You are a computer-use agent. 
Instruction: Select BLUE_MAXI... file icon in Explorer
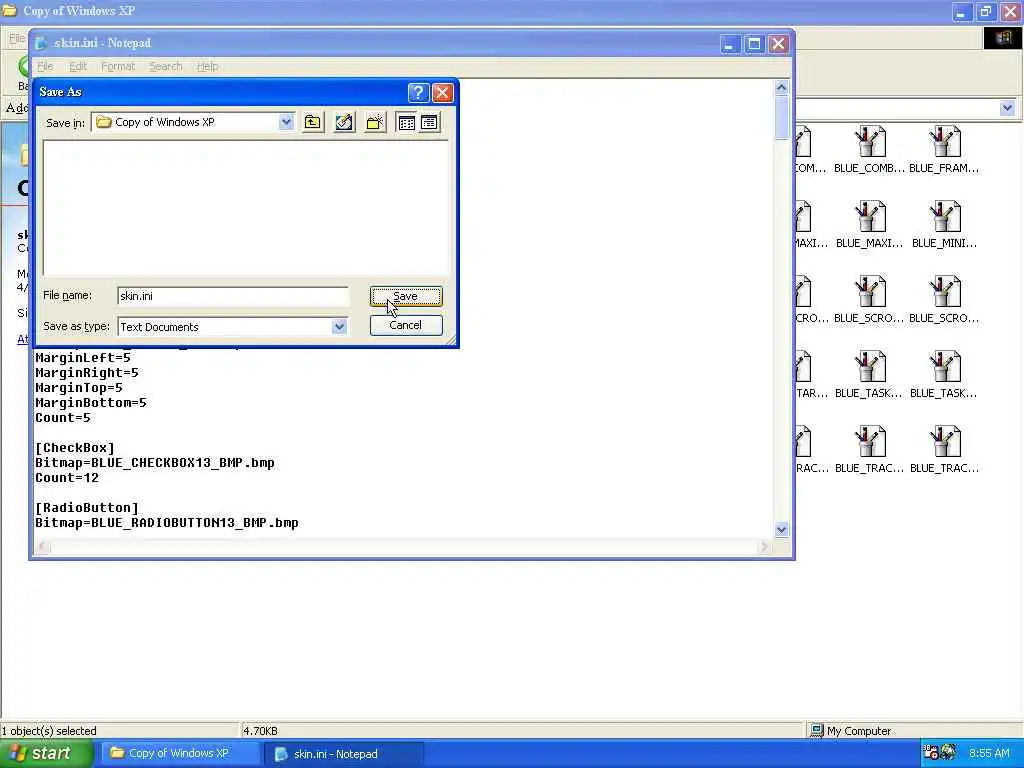click(869, 225)
